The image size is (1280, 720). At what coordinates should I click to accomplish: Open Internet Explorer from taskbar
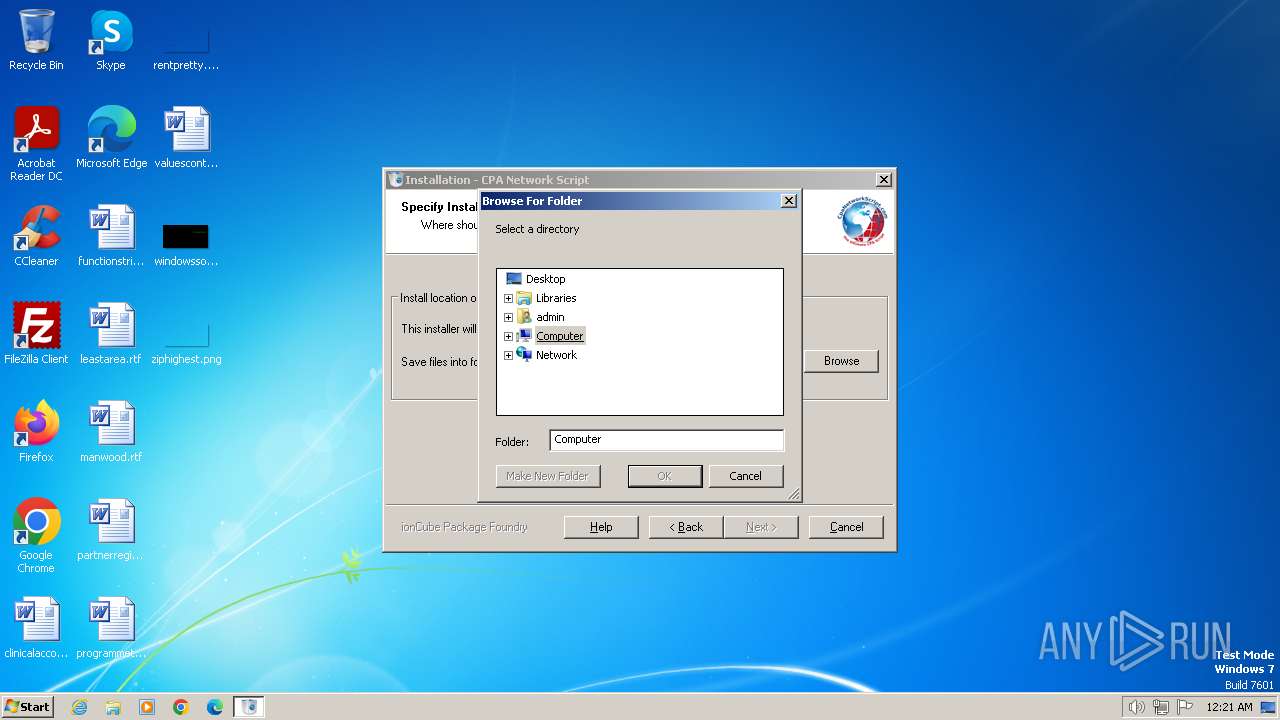pos(79,707)
